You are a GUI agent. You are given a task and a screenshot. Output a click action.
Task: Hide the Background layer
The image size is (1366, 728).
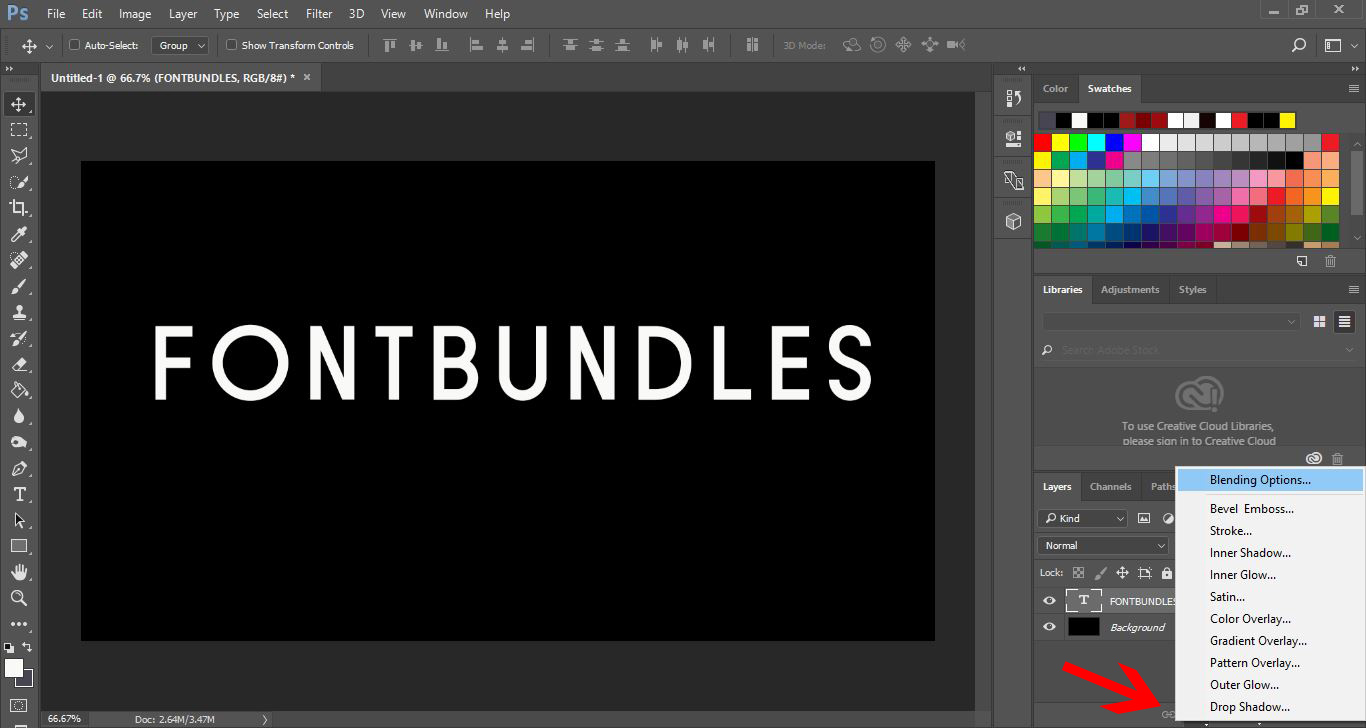(x=1049, y=627)
